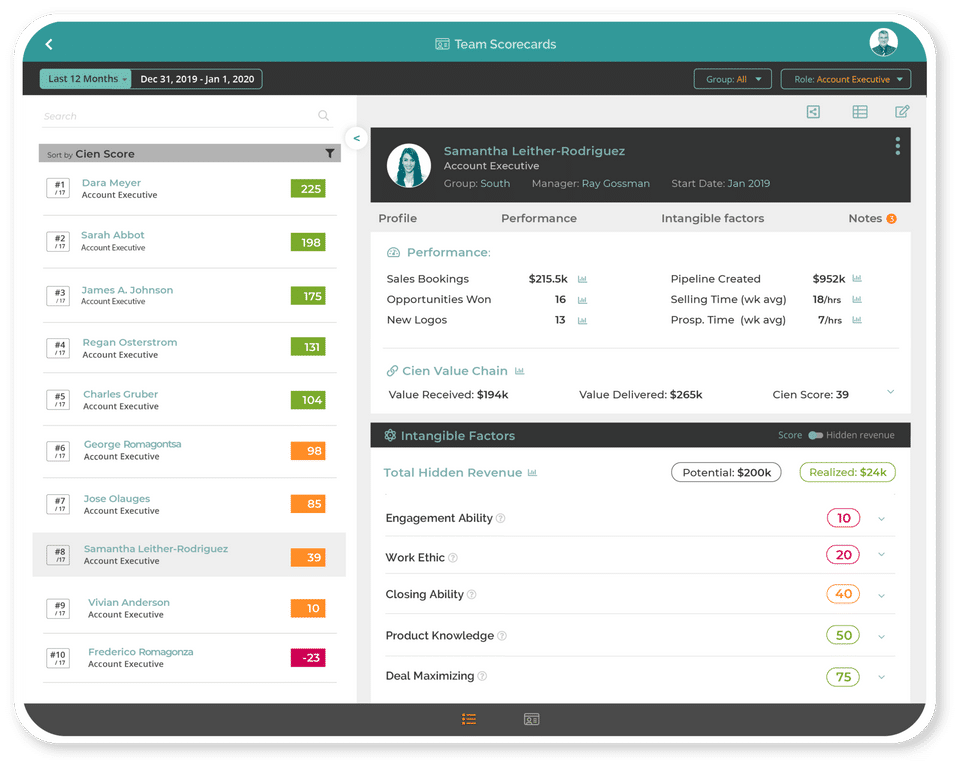Switch to the Intangible factors tab
Image resolution: width=960 pixels, height=767 pixels.
[713, 218]
